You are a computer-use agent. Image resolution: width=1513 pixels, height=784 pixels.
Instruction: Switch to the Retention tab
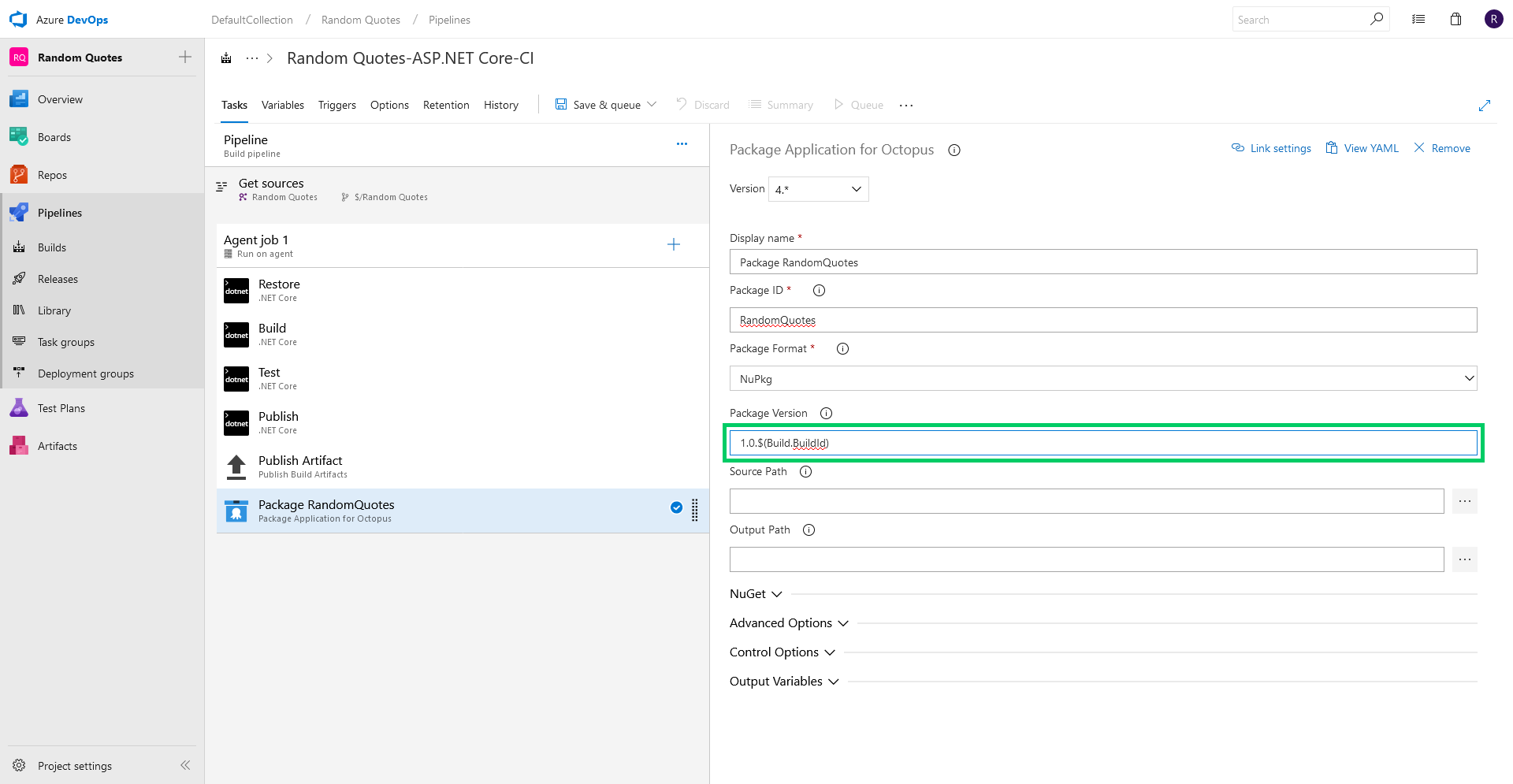(x=446, y=105)
